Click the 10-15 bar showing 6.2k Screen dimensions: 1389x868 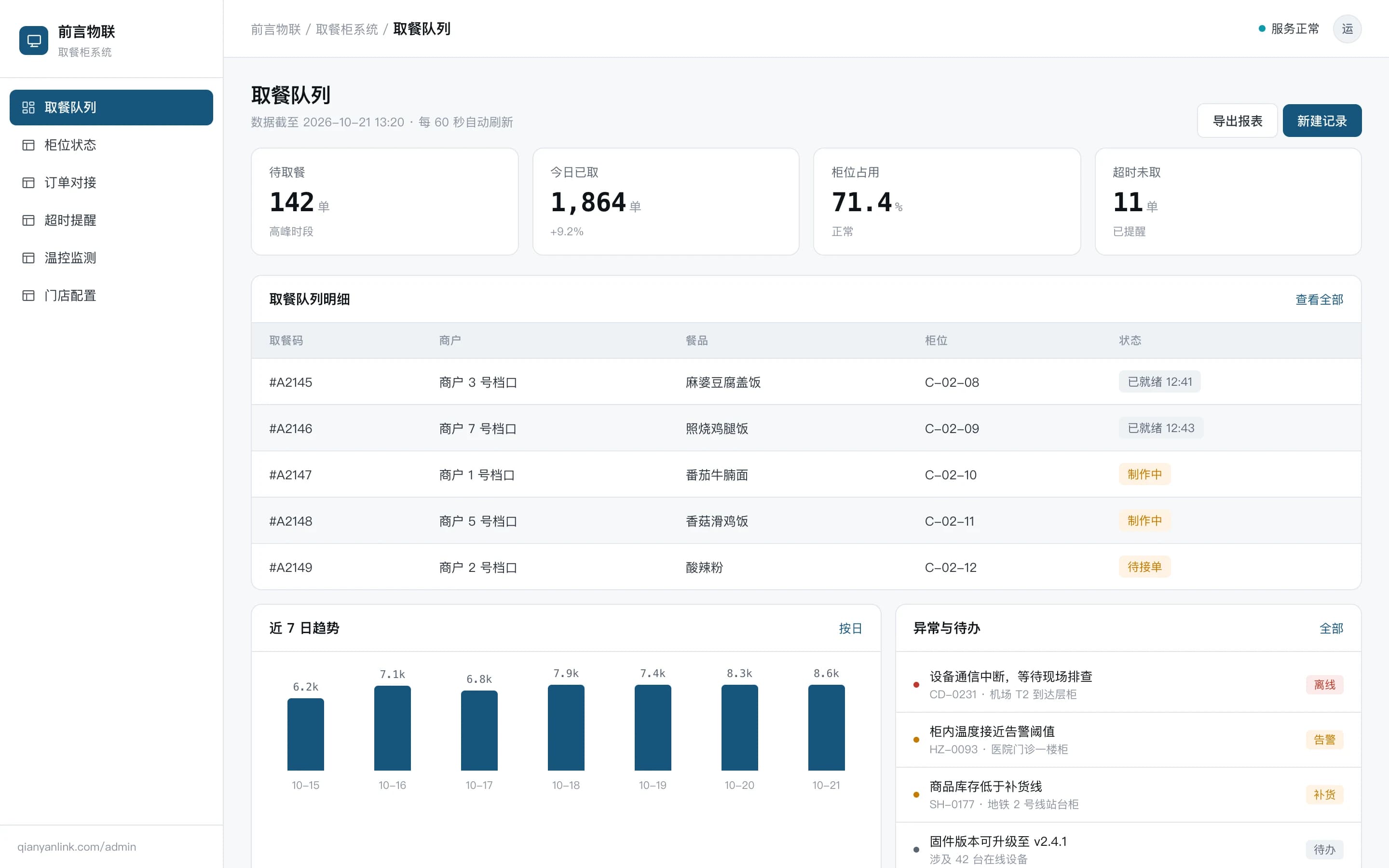click(x=305, y=734)
